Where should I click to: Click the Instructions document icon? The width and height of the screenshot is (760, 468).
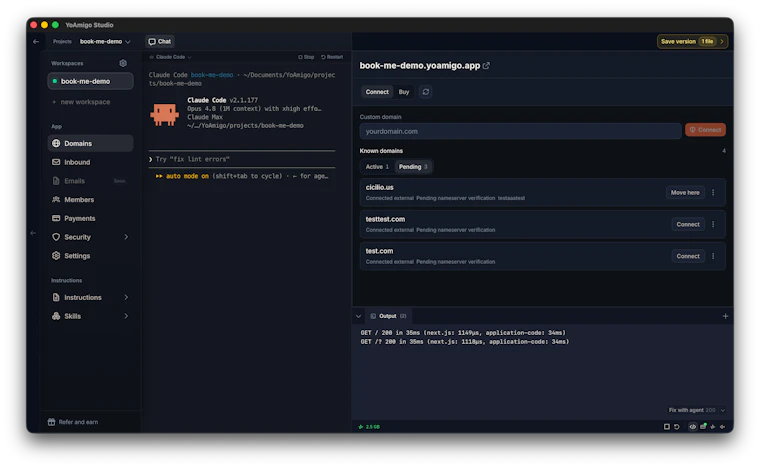click(56, 297)
